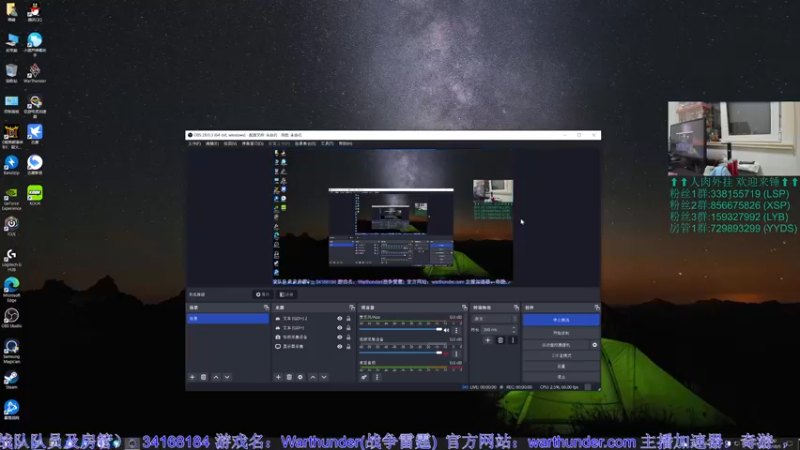Open 设置 from Controls panel
Screen dimensions: 800x450
tap(561, 366)
